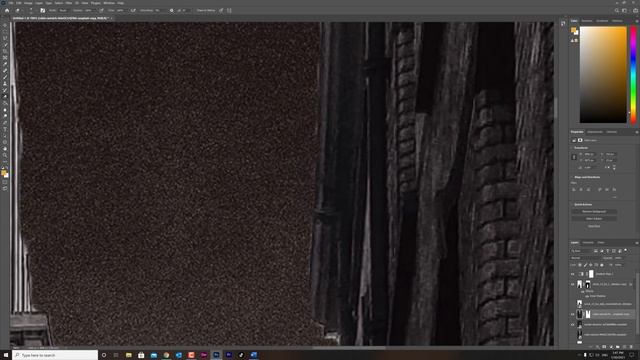
Task: Lock all padlock icon in Layers panel
Action: [x=602, y=264]
